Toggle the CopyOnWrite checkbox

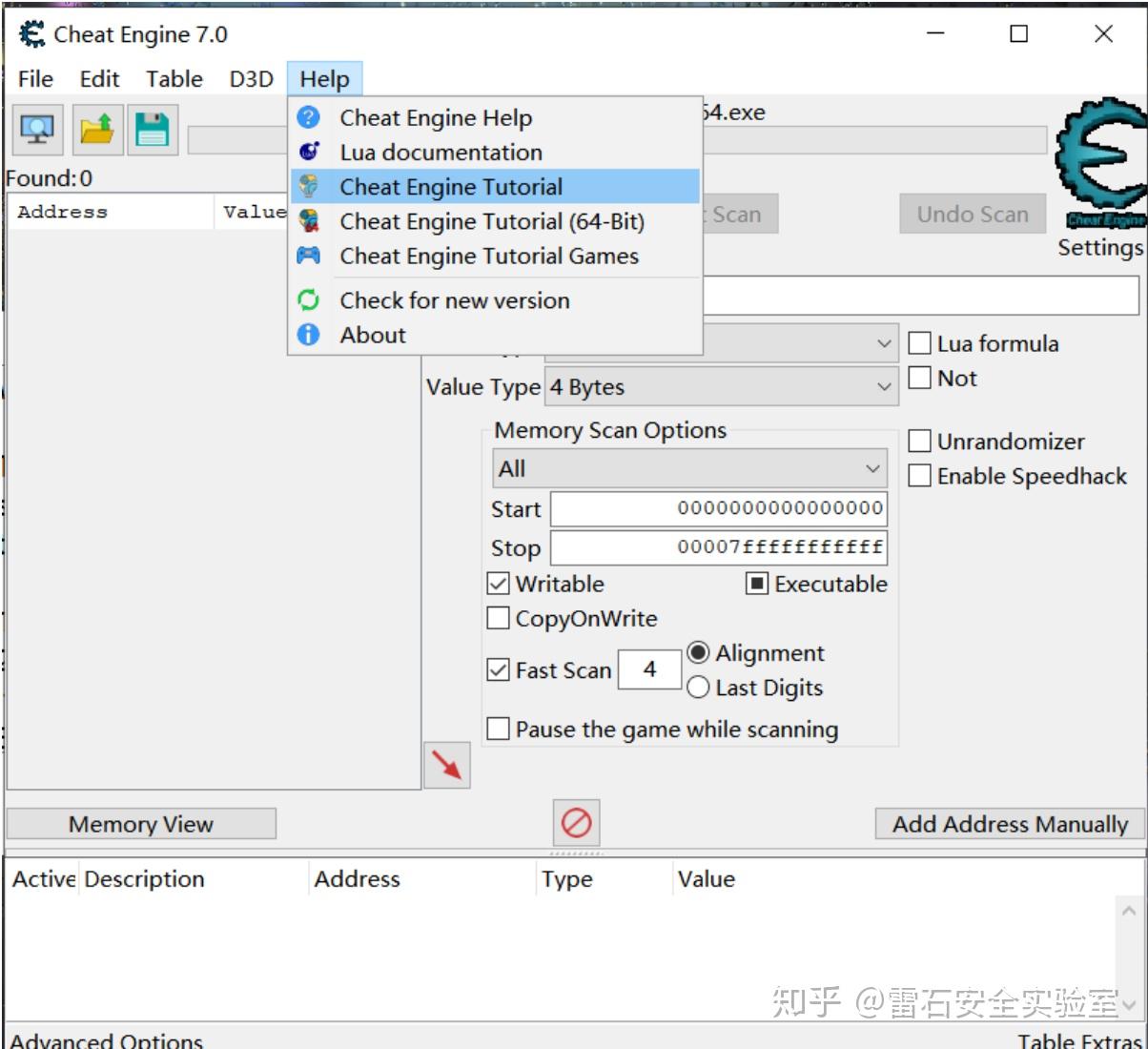(498, 618)
